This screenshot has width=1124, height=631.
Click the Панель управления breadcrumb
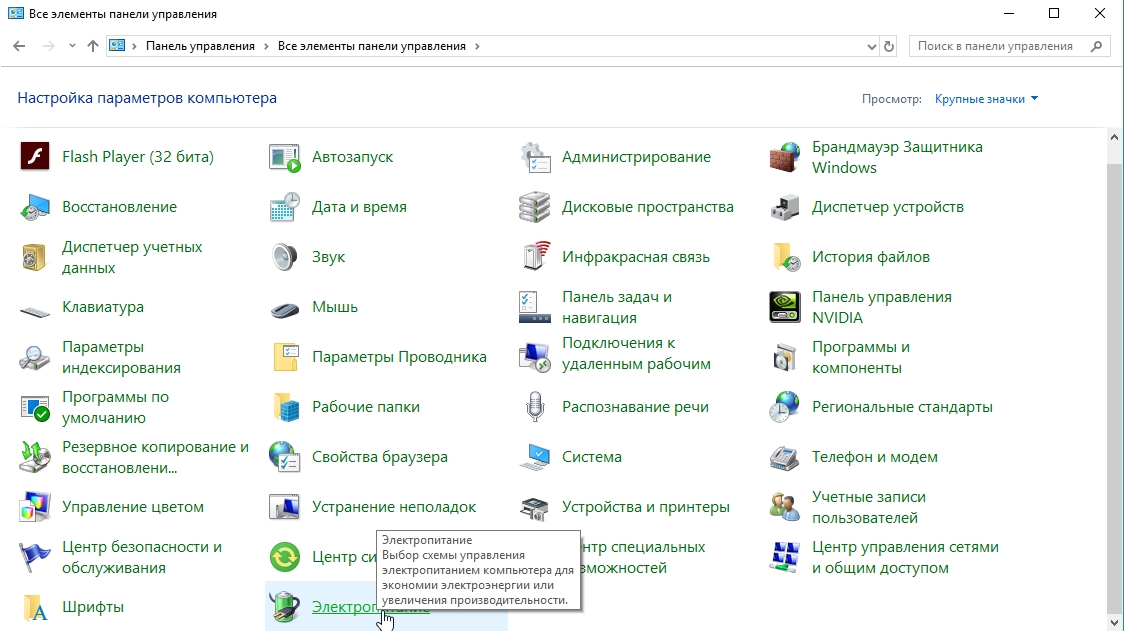(200, 46)
